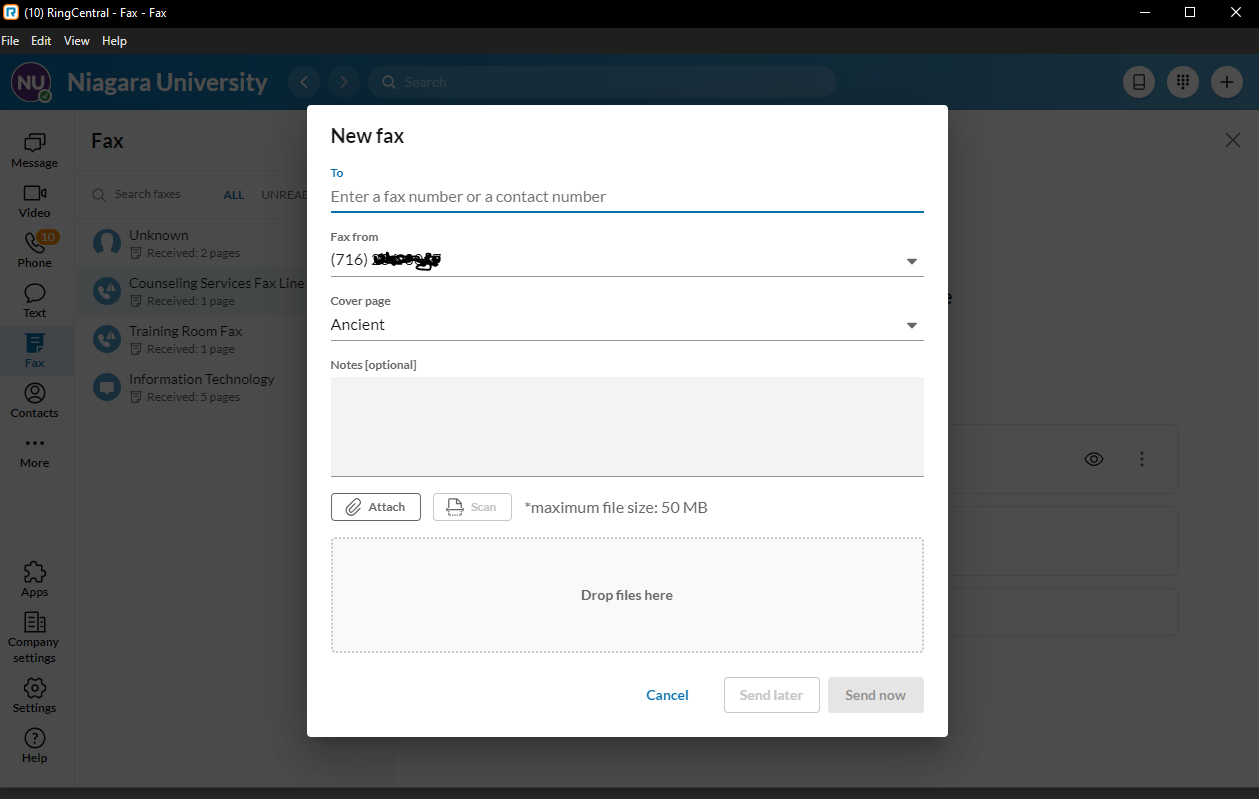This screenshot has width=1259, height=799.
Task: Click the NU profile avatar
Action: (x=31, y=82)
